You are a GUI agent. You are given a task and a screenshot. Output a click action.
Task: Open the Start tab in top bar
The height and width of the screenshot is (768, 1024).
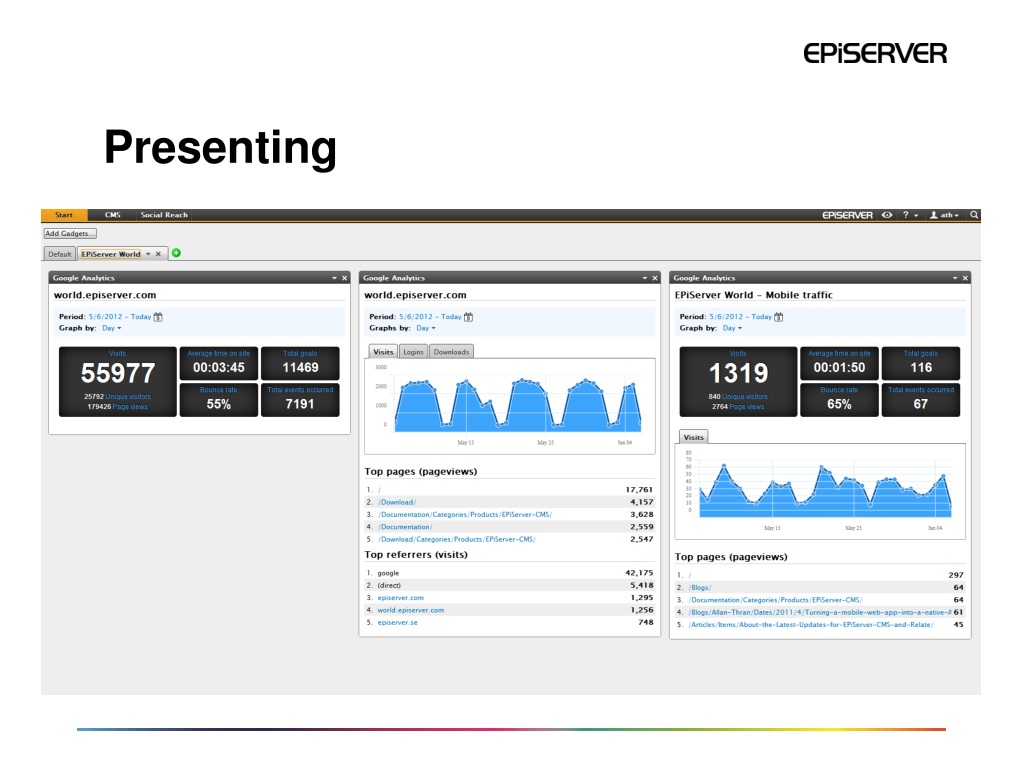64,215
